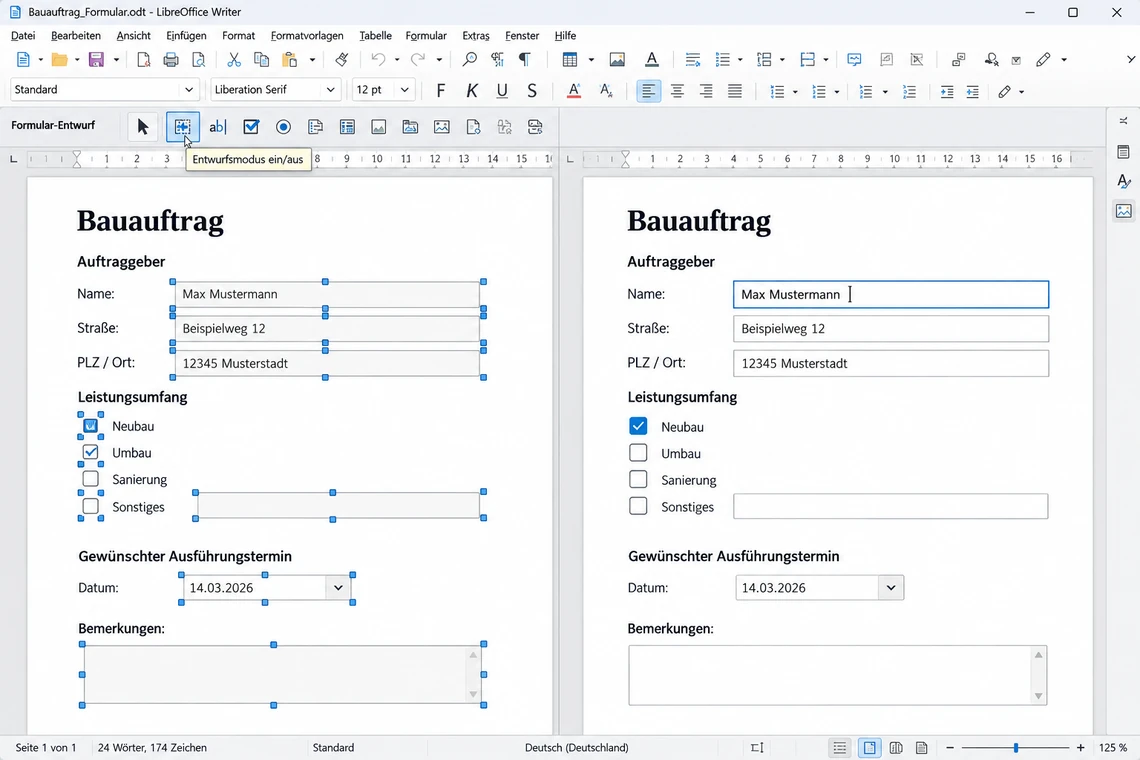Justify text alignment icon
This screenshot has height=760, width=1140.
(x=735, y=91)
